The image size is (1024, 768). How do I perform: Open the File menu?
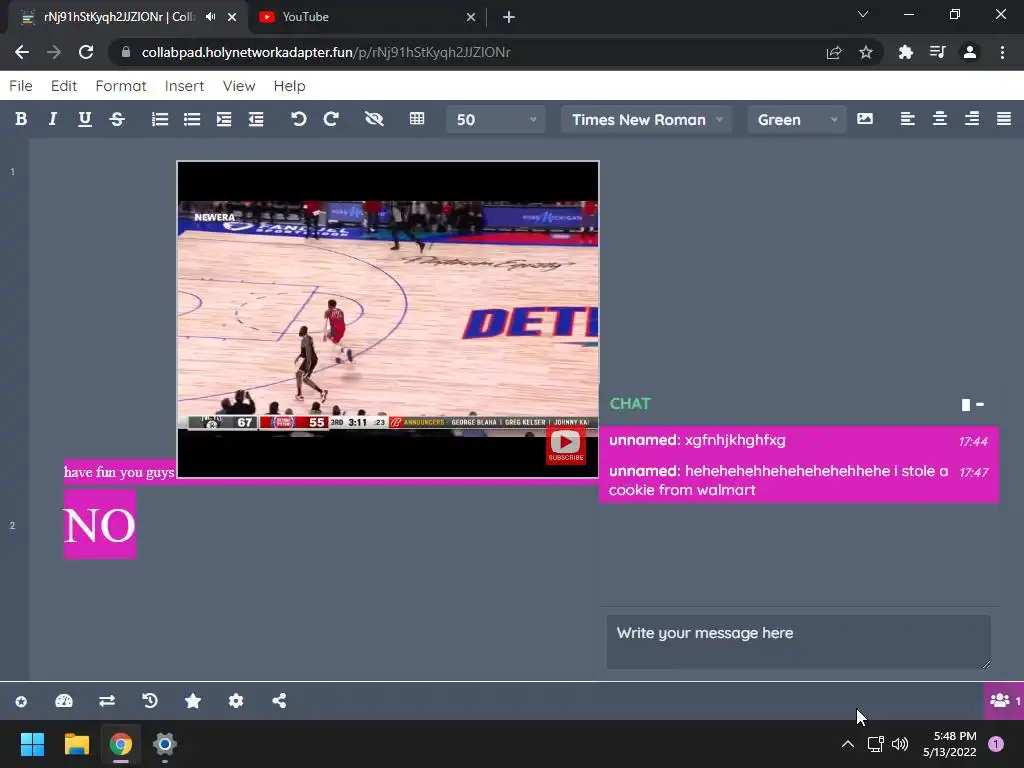(x=21, y=86)
